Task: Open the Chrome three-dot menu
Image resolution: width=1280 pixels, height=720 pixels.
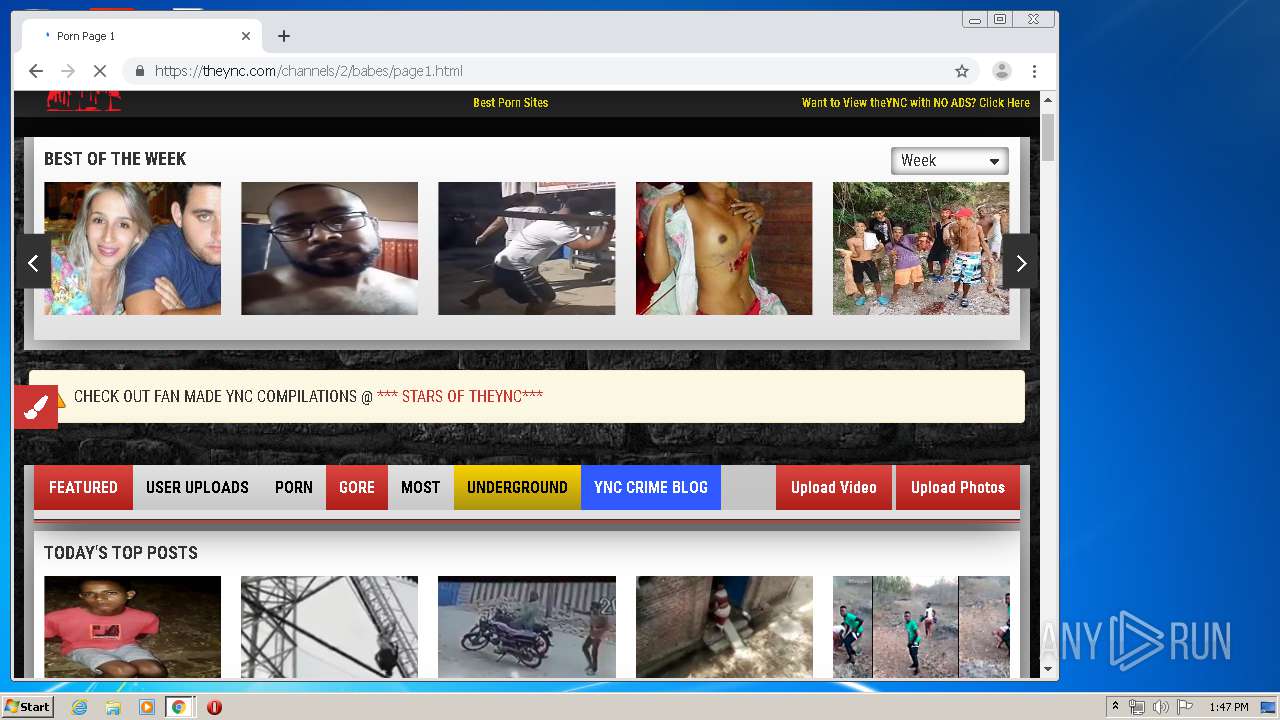Action: click(x=1034, y=71)
